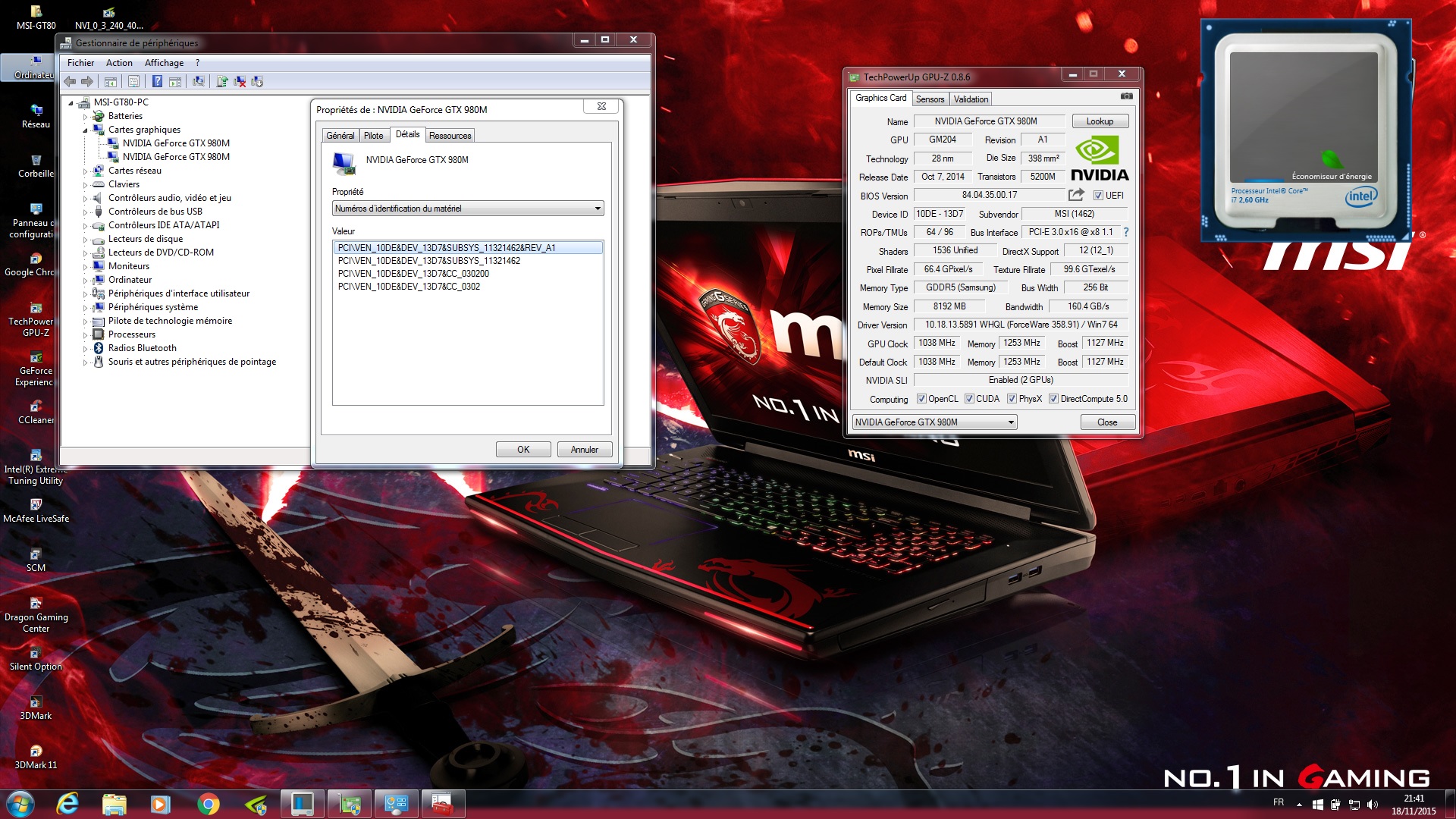Click the Bus Interface question mark in GPU-Z
The height and width of the screenshot is (819, 1456).
[x=1125, y=232]
